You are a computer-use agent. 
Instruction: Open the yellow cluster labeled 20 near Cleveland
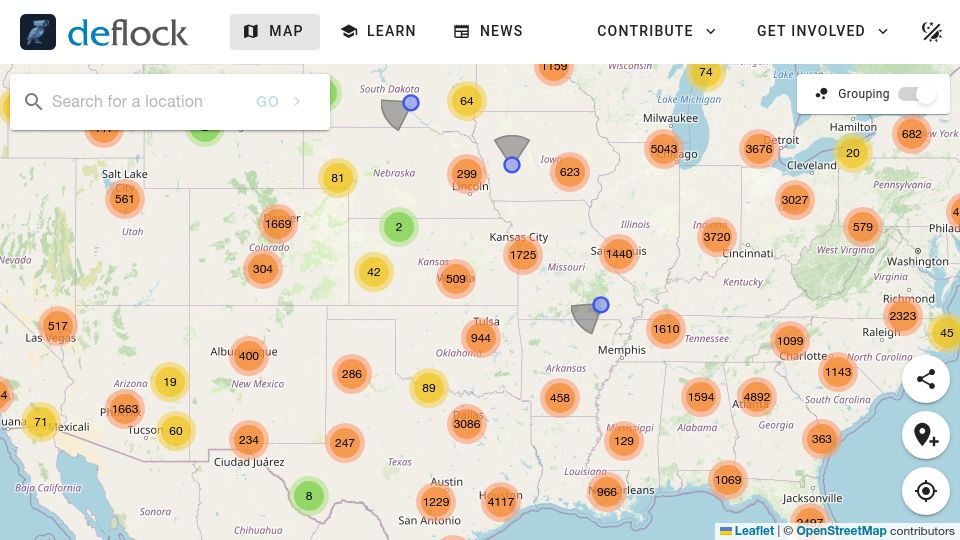(852, 153)
